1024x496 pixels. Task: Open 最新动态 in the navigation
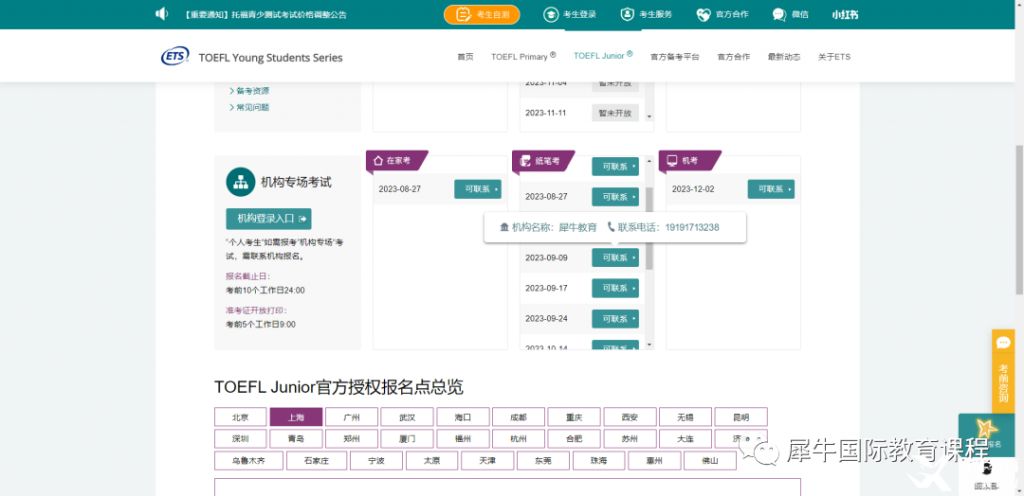(x=784, y=57)
